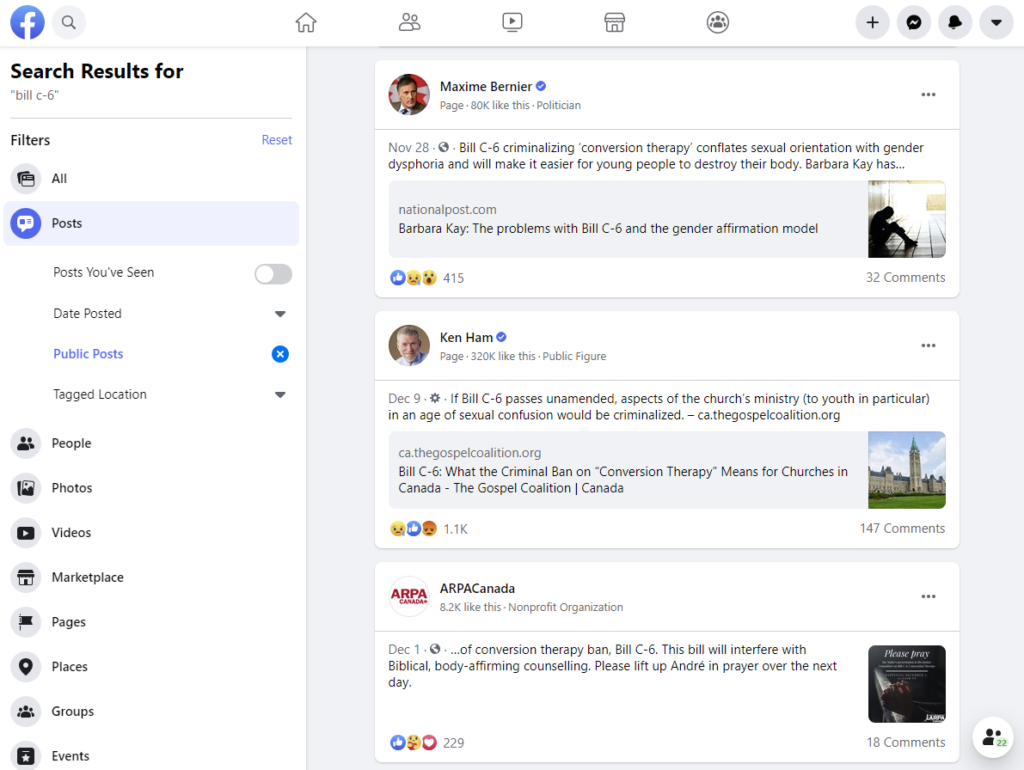
Task: Select the Pages filter
Action: (151, 622)
